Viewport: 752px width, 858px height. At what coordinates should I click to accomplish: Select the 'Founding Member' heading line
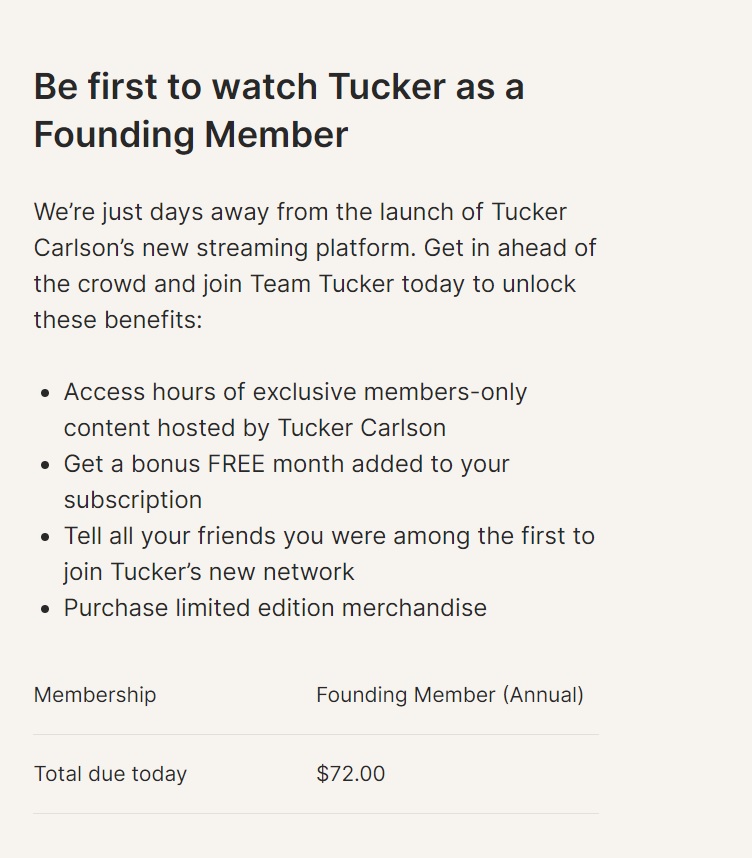191,135
